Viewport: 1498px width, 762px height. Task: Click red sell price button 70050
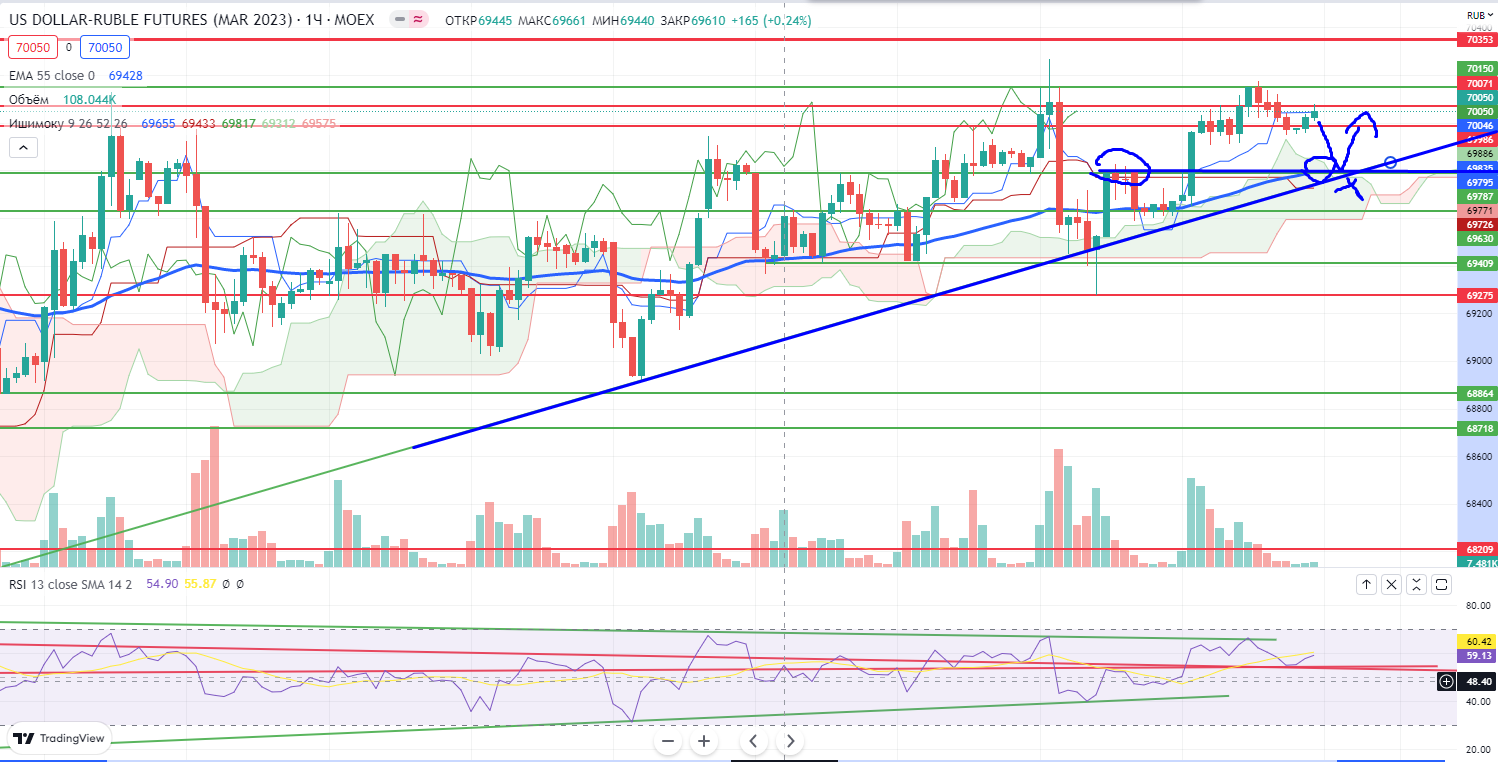pos(32,47)
